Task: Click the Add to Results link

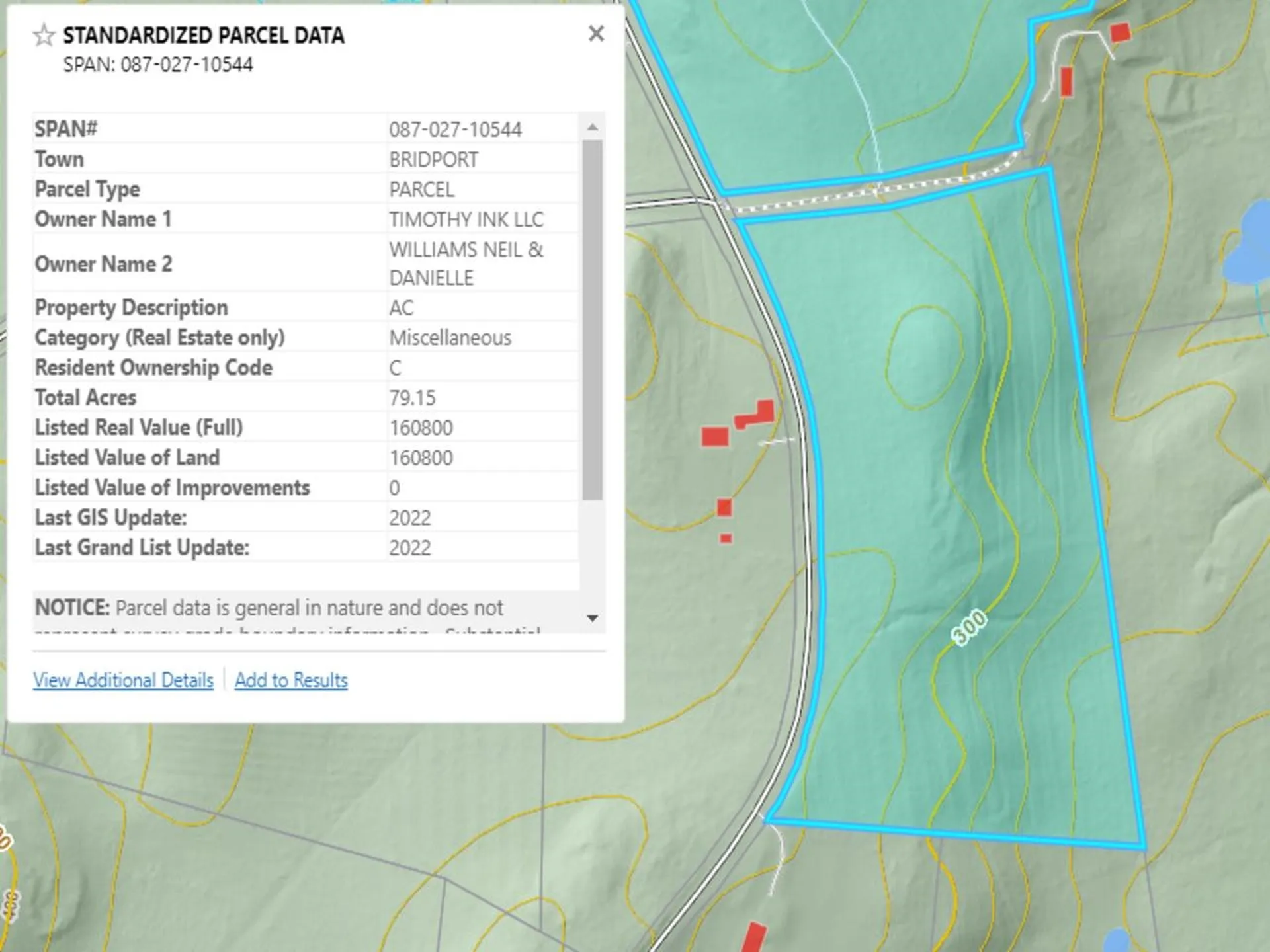Action: (291, 680)
